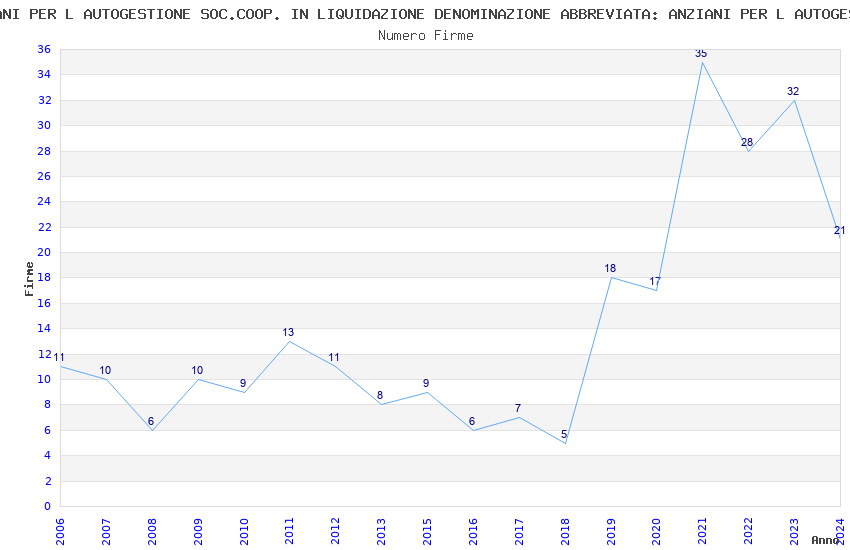Image resolution: width=850 pixels, height=550 pixels.
Task: Select the 2020 data point labeled 17
Action: (x=655, y=281)
